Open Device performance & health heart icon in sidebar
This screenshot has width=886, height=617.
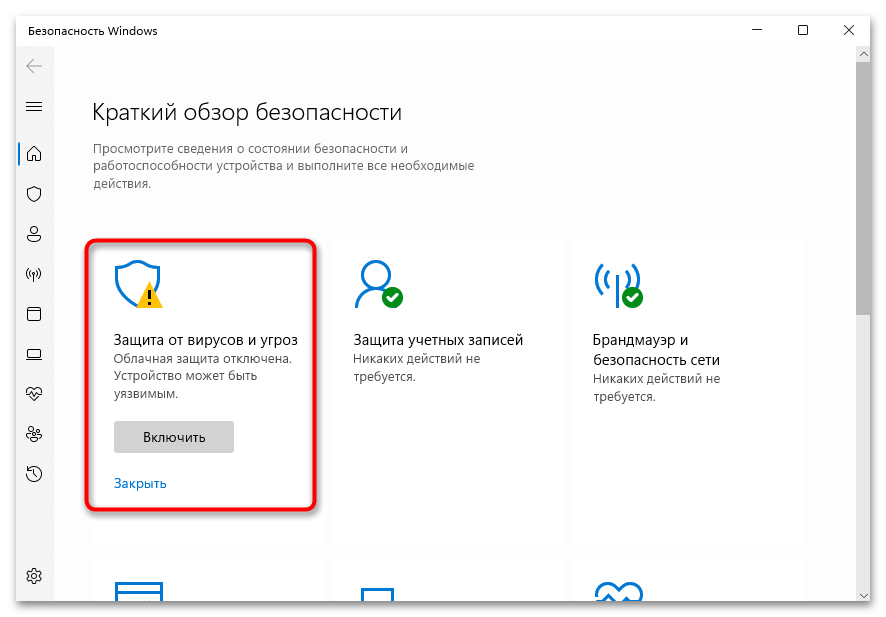[x=34, y=394]
